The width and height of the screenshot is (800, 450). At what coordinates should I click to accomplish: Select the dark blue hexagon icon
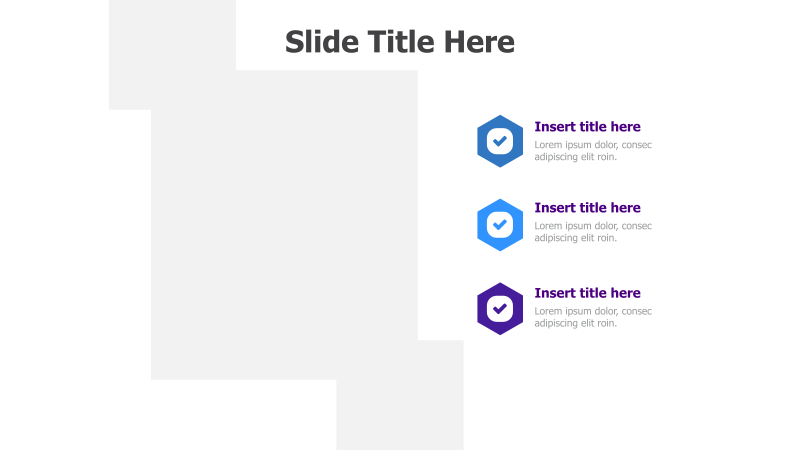click(x=500, y=141)
